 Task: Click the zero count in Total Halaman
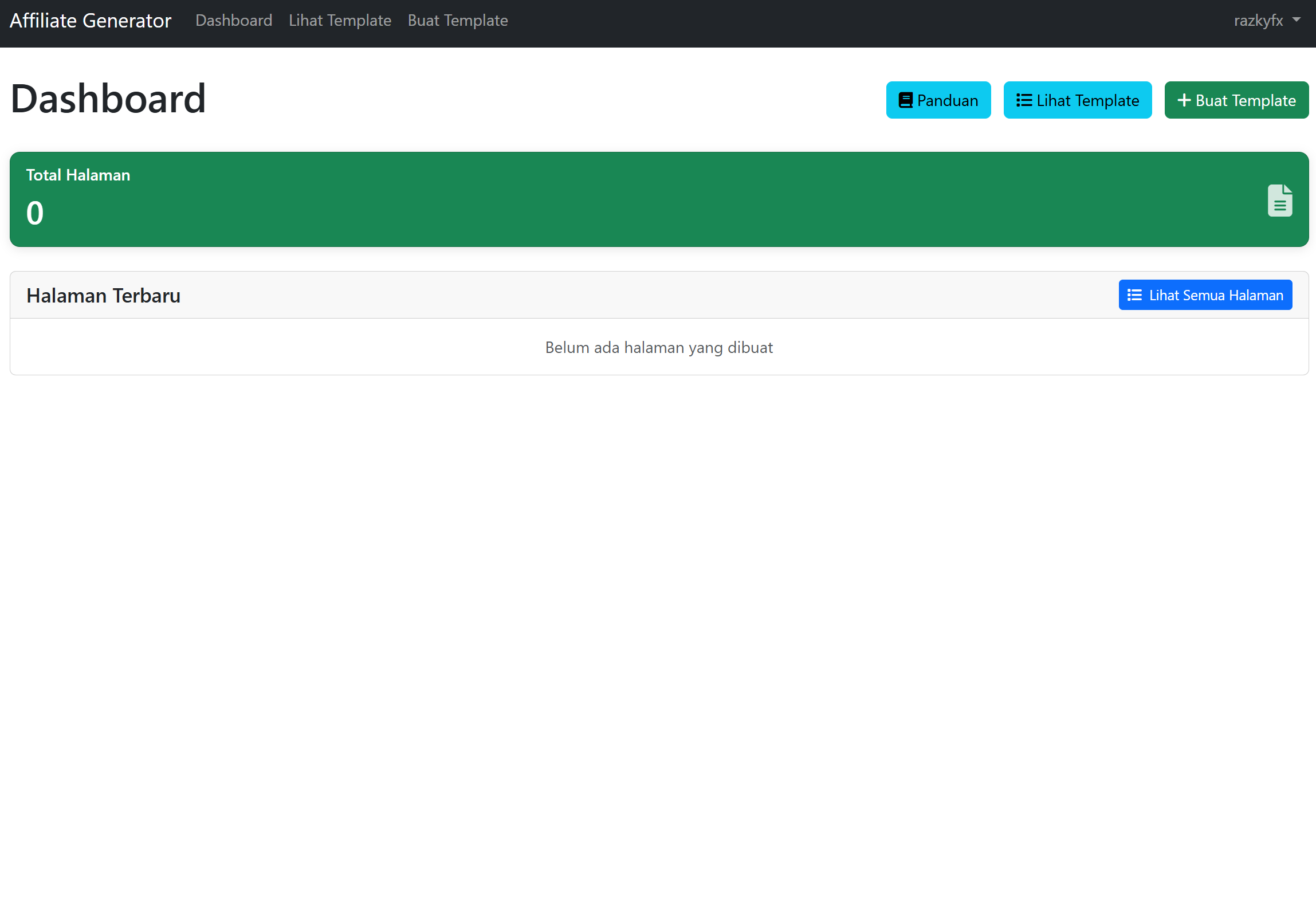click(x=35, y=213)
